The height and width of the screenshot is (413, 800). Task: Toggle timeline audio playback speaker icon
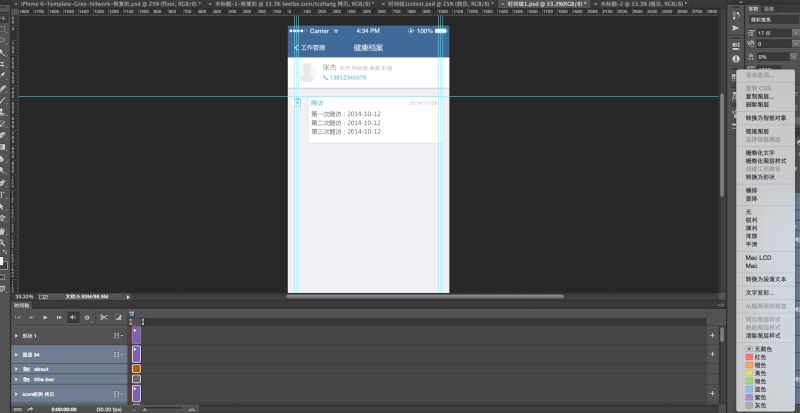73,318
